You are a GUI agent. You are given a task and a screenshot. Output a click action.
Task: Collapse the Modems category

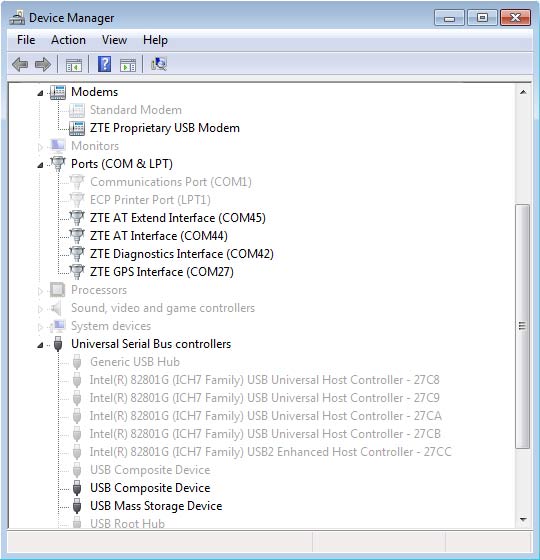[40, 94]
